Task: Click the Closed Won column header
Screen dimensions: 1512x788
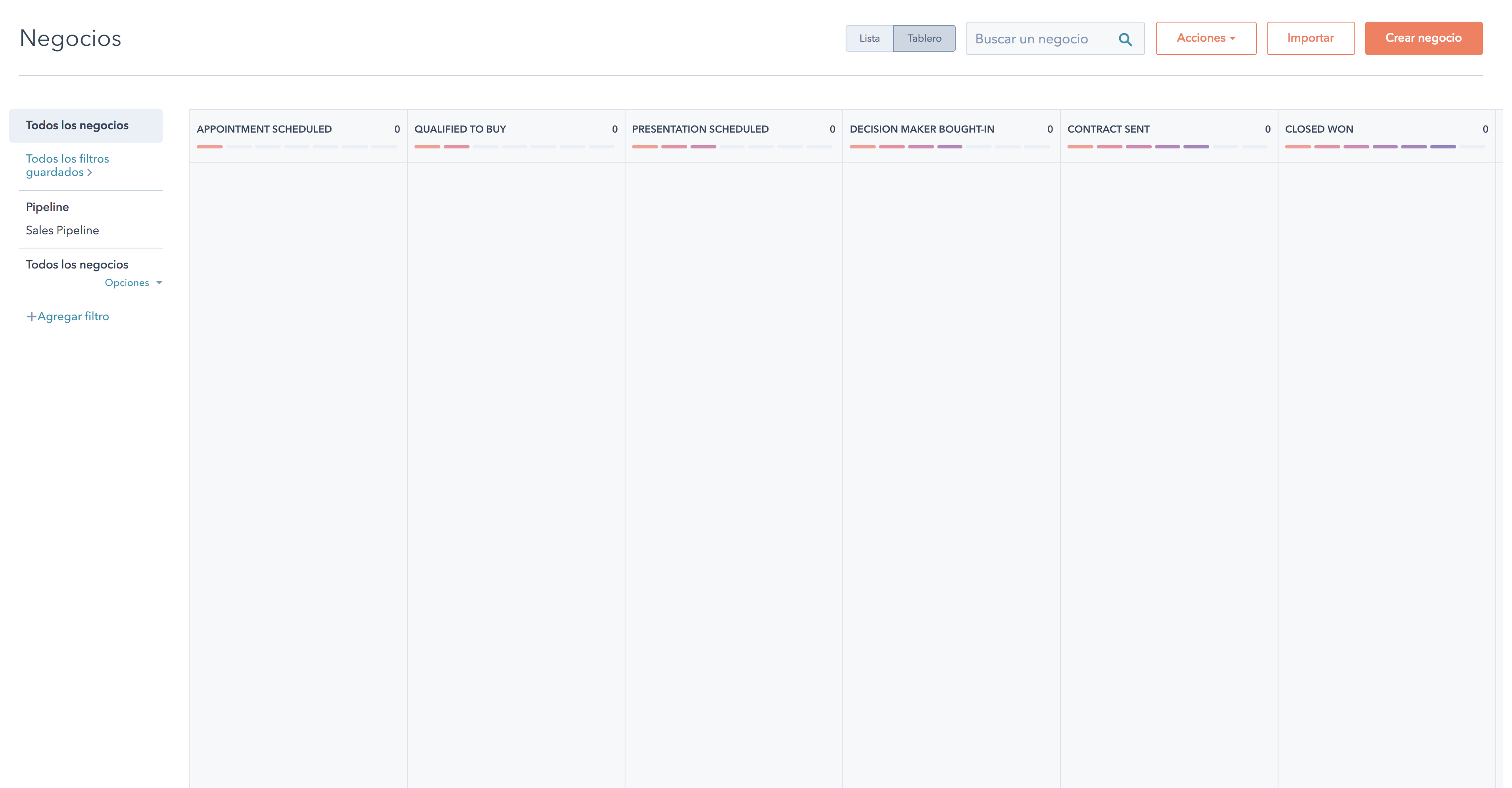Action: click(1319, 129)
